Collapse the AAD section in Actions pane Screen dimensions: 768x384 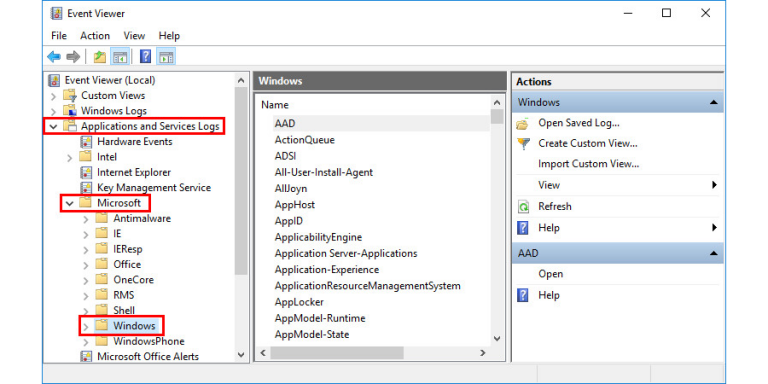click(x=713, y=253)
